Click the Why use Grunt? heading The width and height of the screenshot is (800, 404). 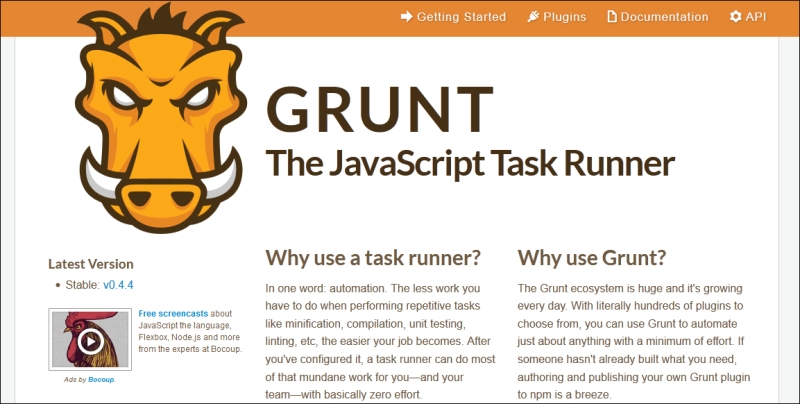coord(592,258)
